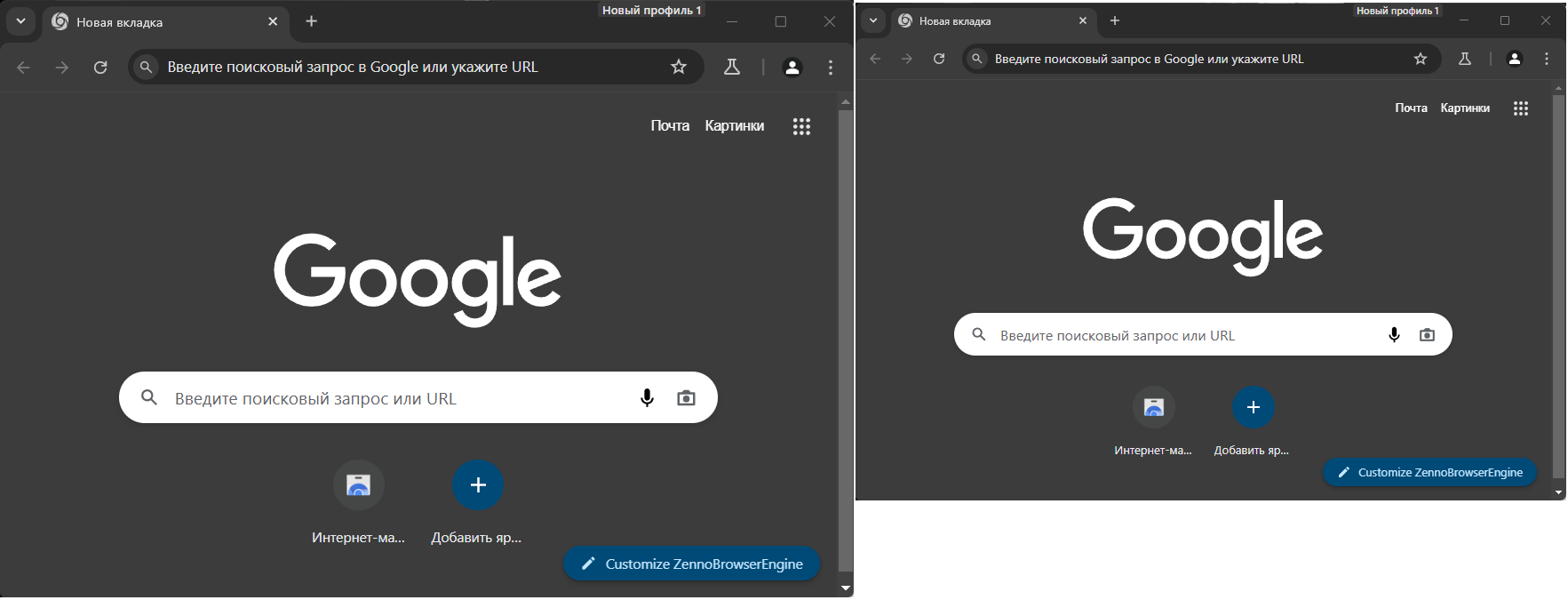This screenshot has height=600, width=1568.
Task: Click the Добавить яр... plus button in the right window
Action: 1254,408
